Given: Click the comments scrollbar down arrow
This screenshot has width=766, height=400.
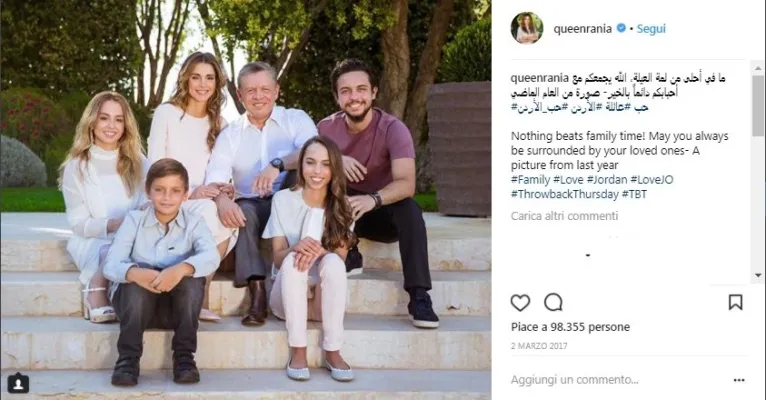Looking at the screenshot, I should click(x=758, y=275).
